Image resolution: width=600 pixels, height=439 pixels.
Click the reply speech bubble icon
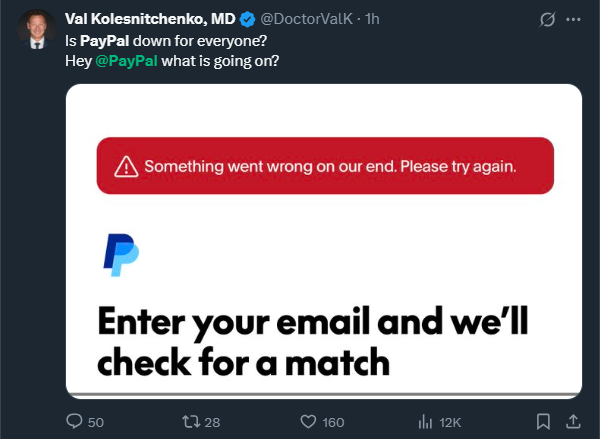click(75, 421)
